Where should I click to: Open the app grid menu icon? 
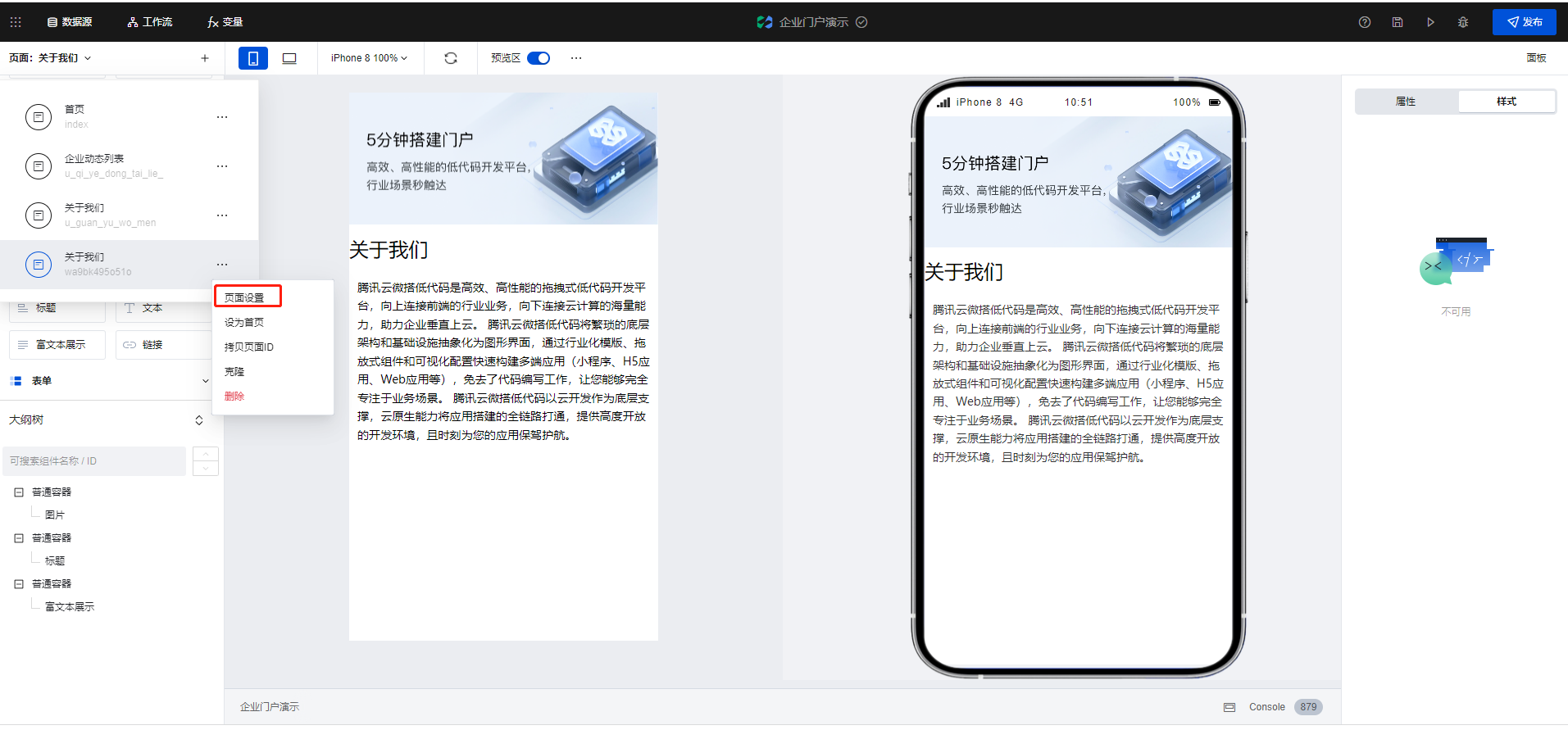point(16,22)
